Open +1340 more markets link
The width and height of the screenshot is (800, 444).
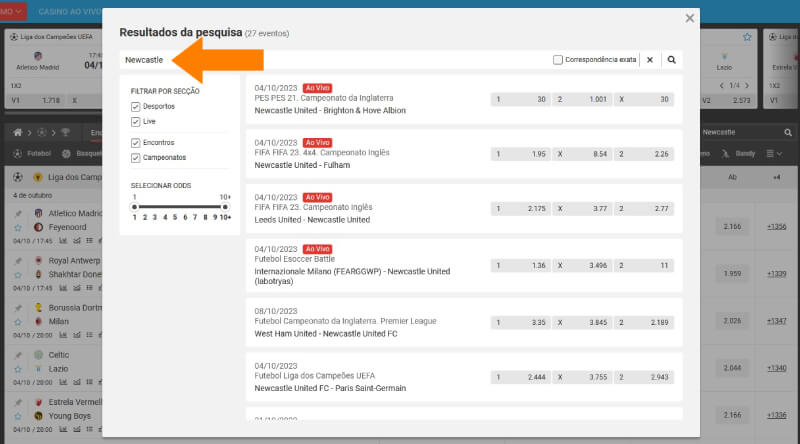click(777, 368)
